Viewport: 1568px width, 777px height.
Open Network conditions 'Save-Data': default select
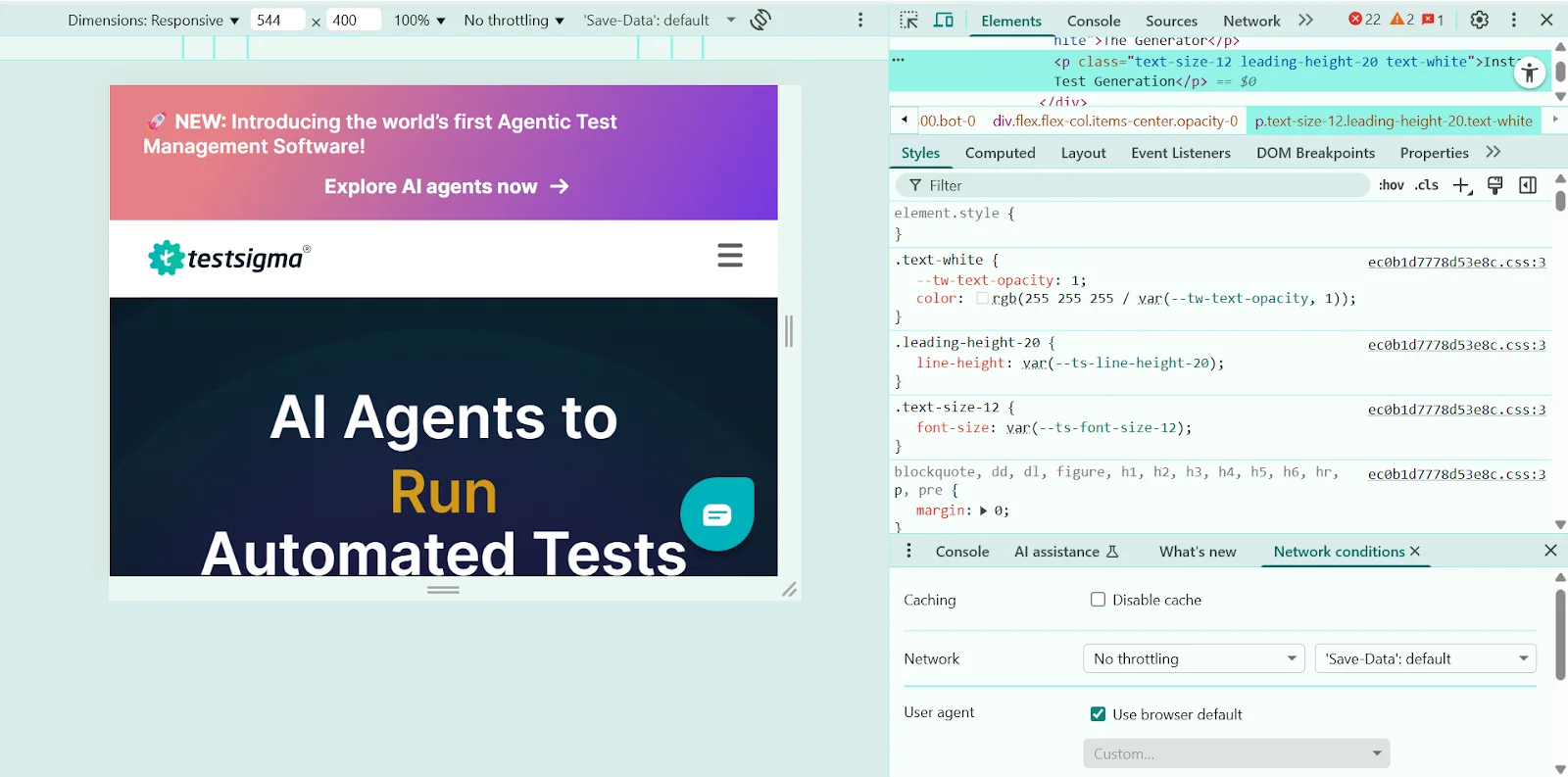[x=1425, y=658]
